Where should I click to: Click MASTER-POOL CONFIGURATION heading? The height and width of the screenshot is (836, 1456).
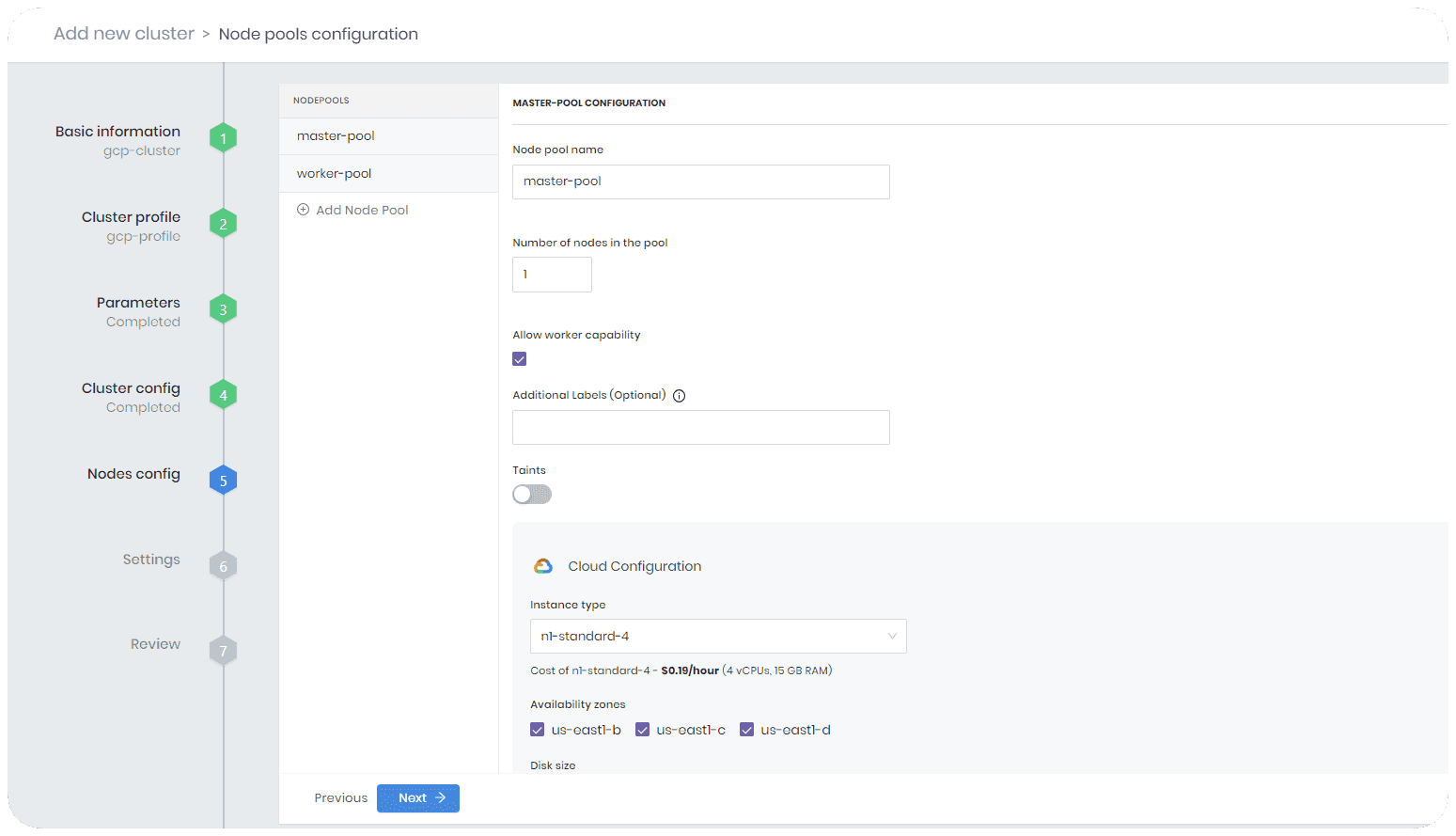pyautogui.click(x=588, y=103)
